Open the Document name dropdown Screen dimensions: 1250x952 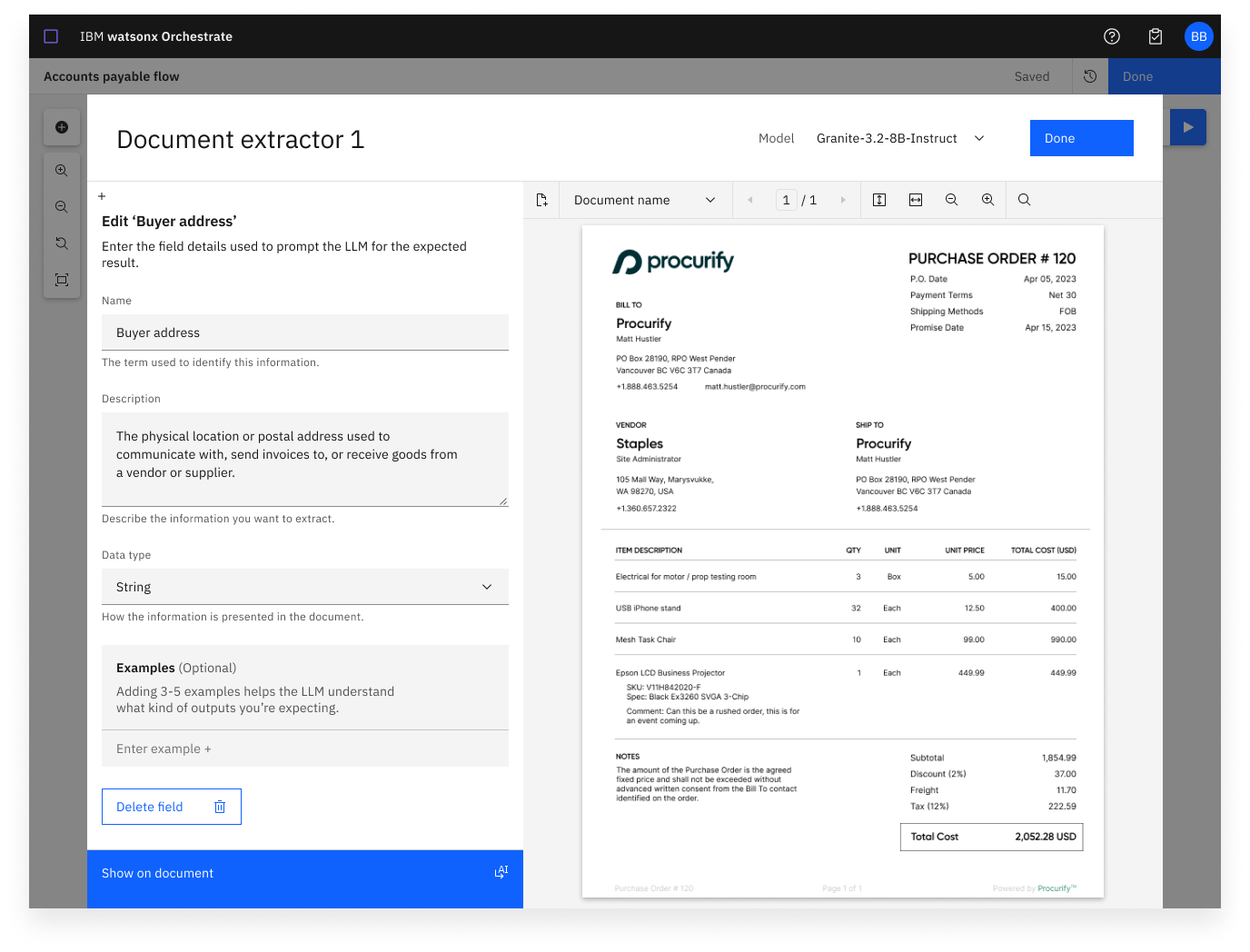pos(646,200)
